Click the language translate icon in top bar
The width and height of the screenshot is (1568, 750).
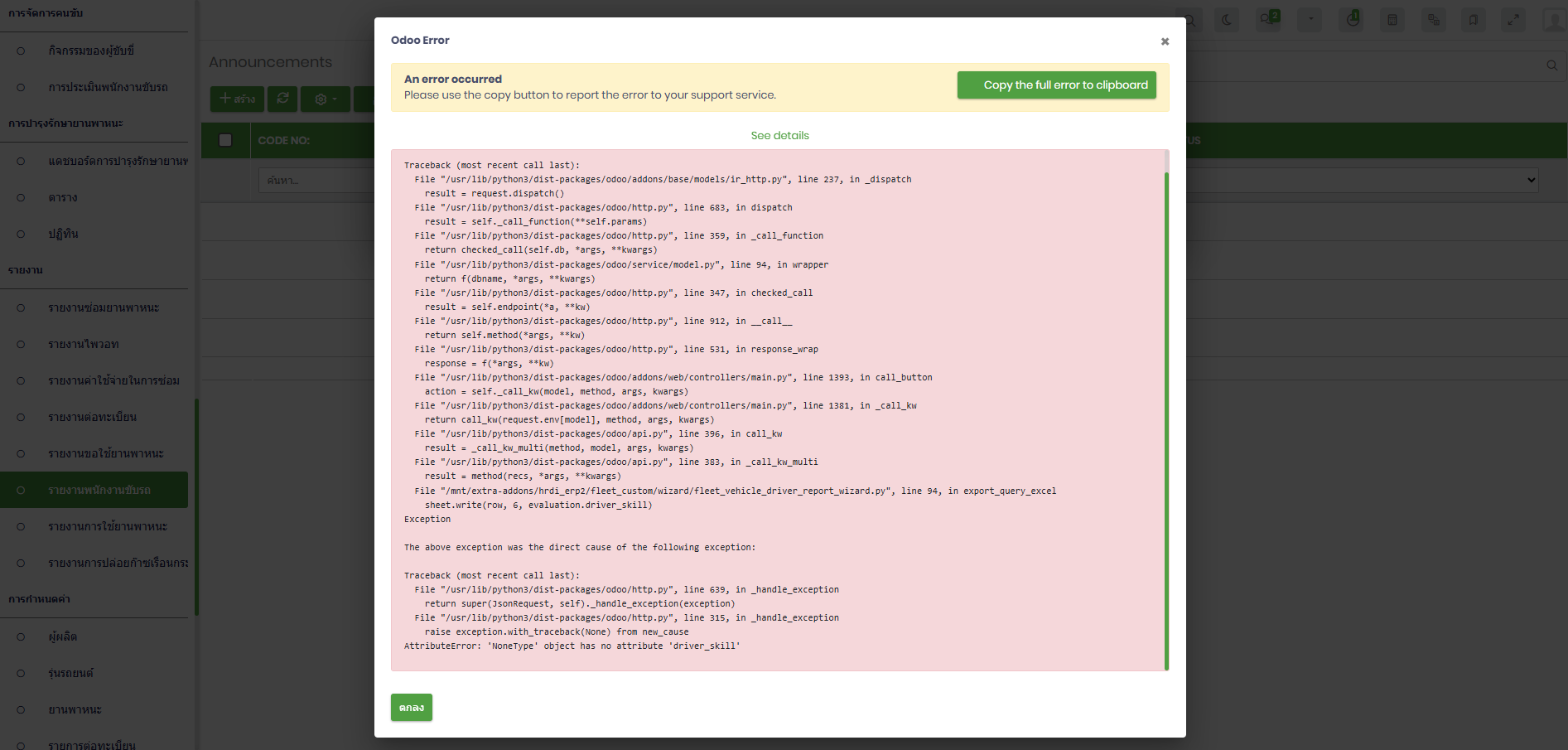tap(1433, 19)
